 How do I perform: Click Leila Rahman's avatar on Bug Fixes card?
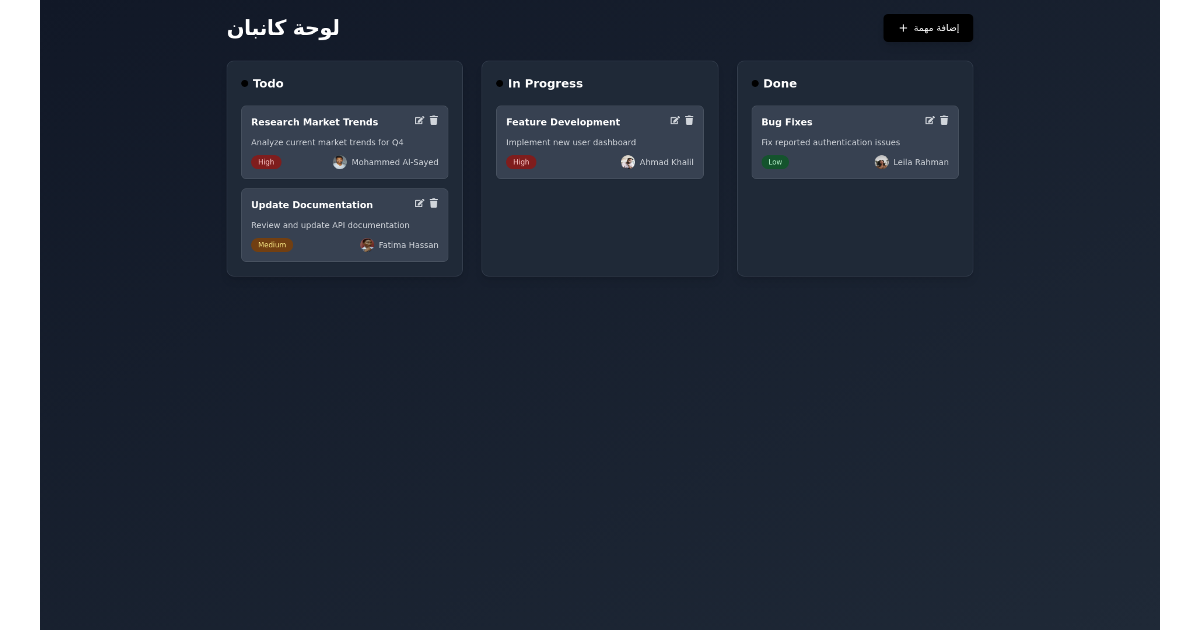(882, 162)
